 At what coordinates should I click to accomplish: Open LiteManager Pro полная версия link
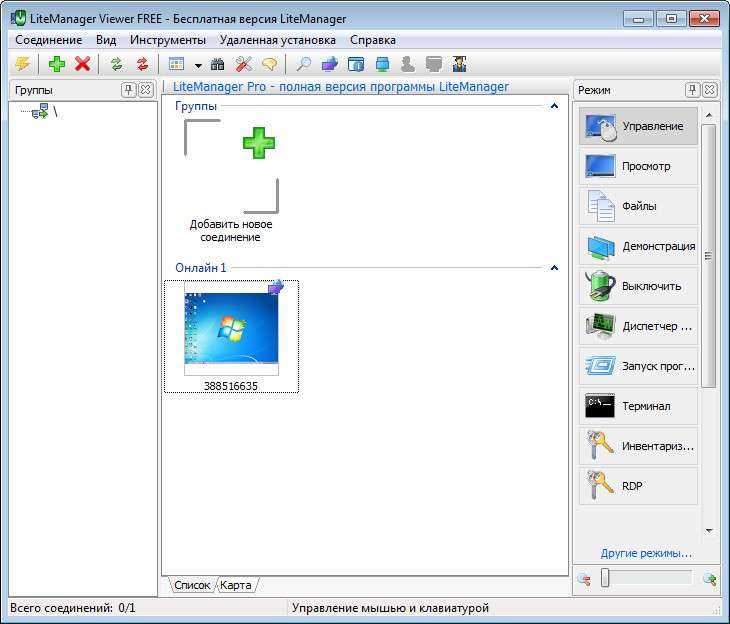[341, 87]
